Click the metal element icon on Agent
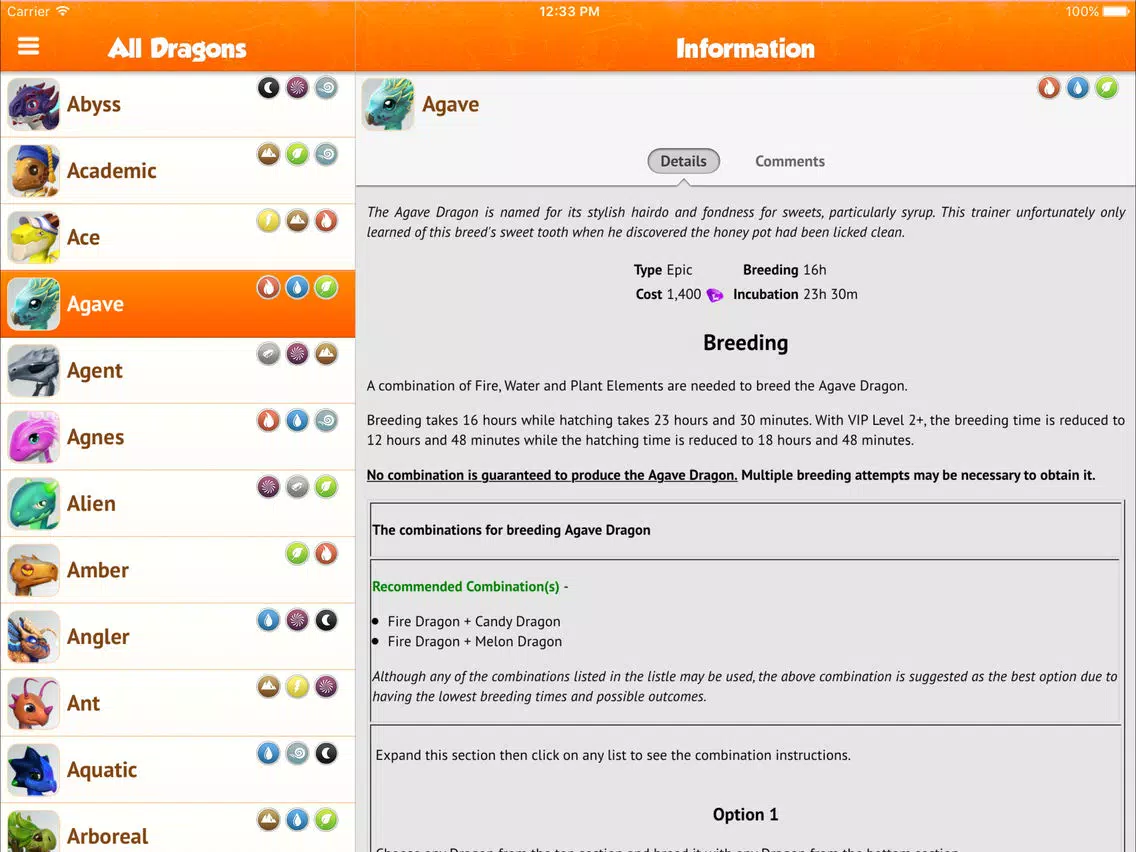 268,354
